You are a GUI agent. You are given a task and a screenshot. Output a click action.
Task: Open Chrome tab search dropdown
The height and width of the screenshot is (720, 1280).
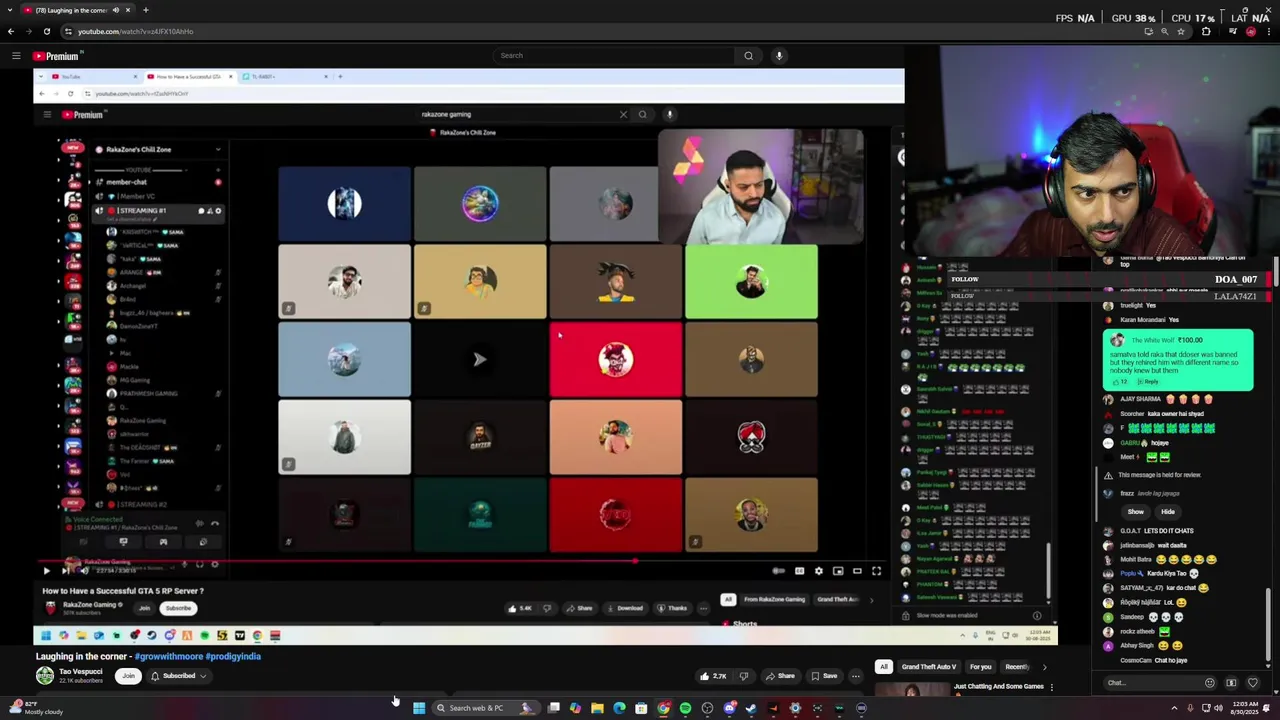tap(10, 10)
